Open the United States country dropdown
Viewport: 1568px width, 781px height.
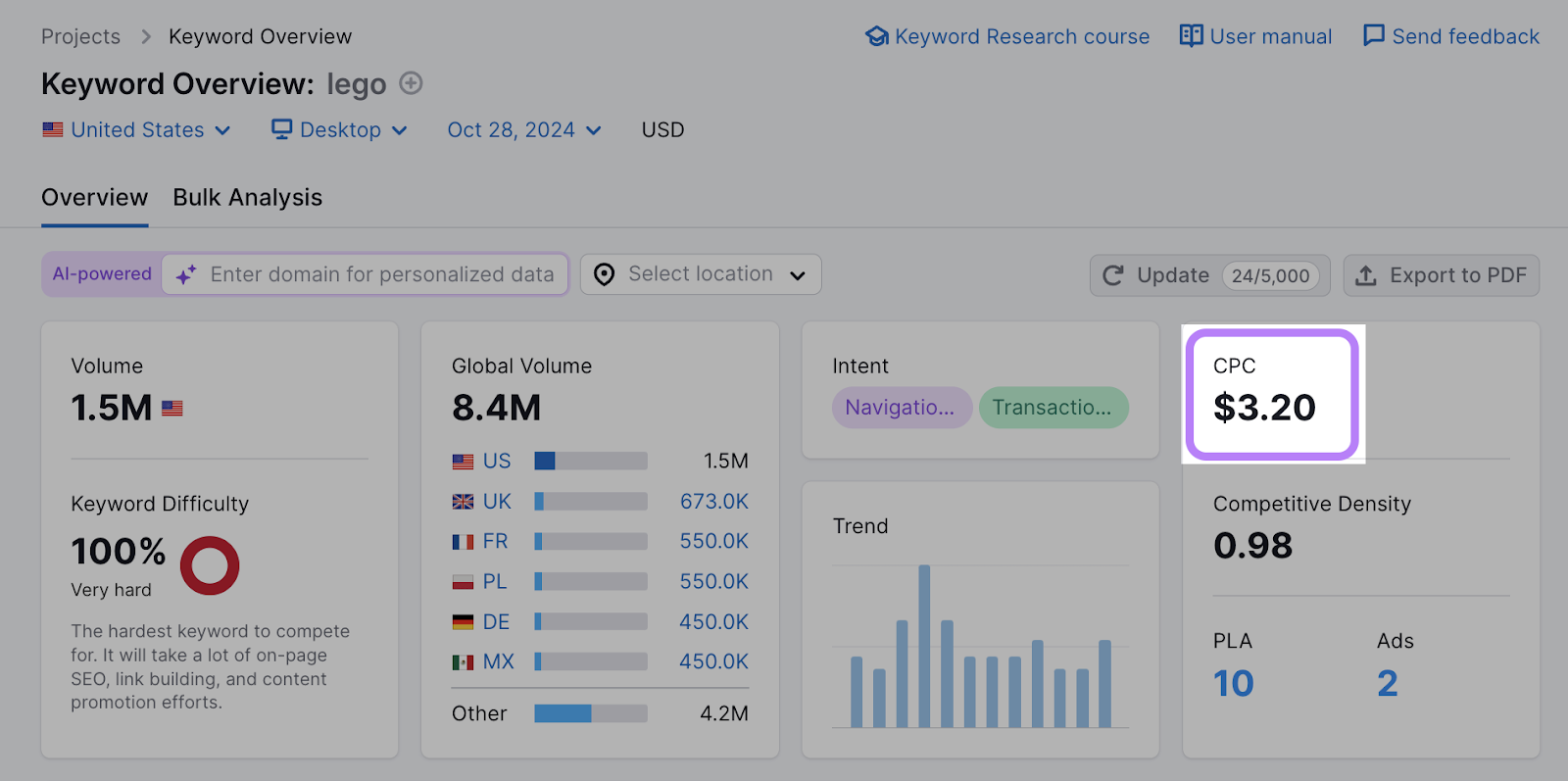(137, 130)
